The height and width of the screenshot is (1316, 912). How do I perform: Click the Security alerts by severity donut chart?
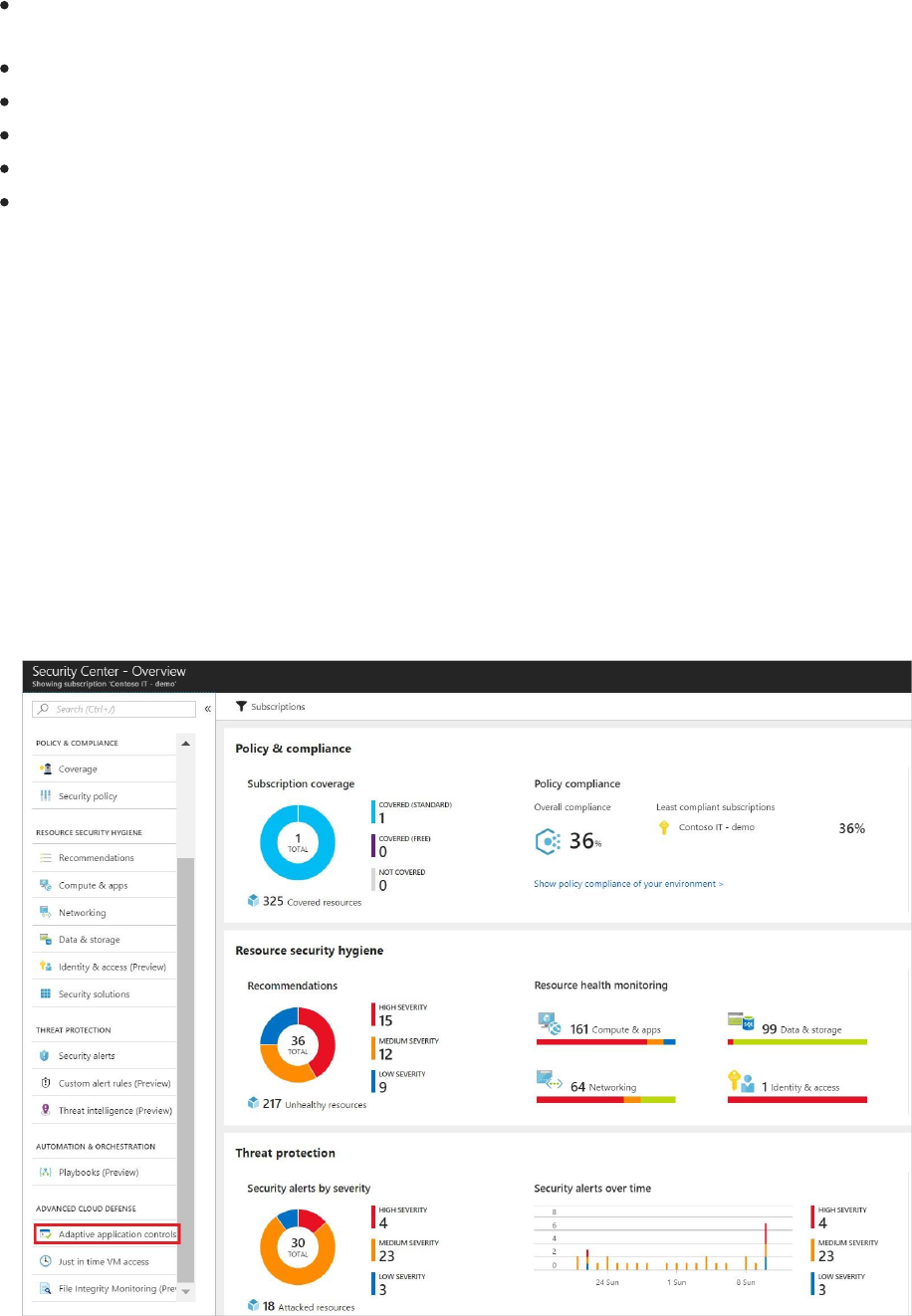coord(298,1247)
